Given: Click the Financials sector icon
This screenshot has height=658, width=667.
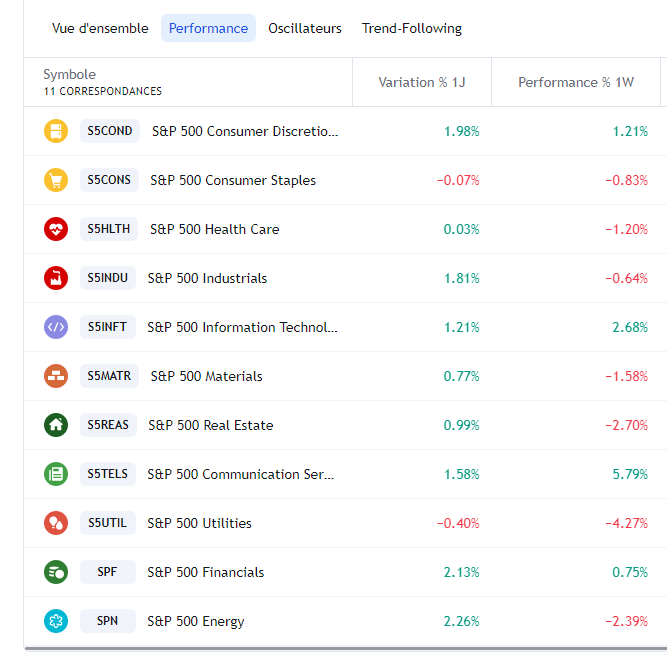Looking at the screenshot, I should (x=56, y=572).
